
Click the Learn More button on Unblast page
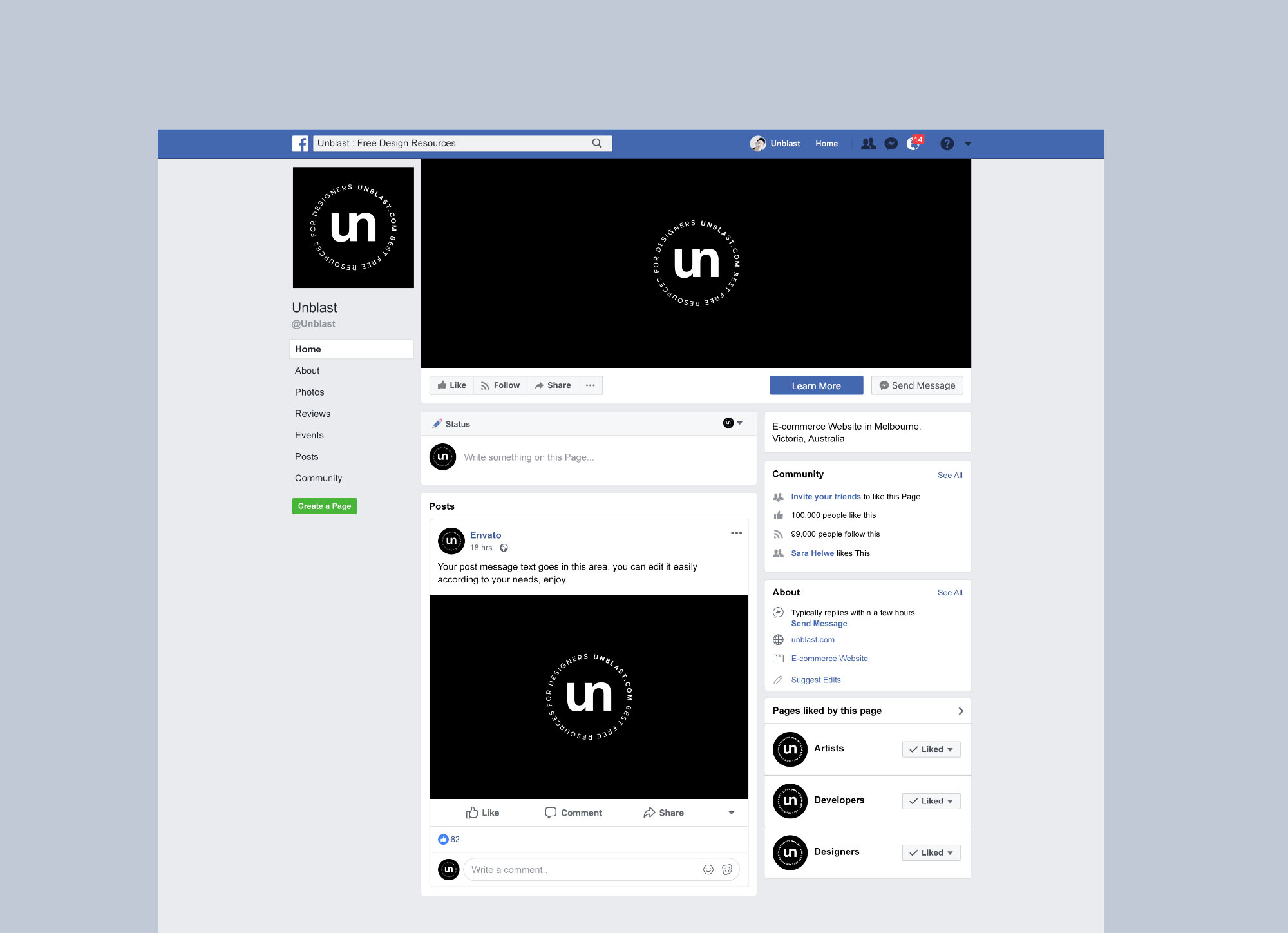(816, 385)
